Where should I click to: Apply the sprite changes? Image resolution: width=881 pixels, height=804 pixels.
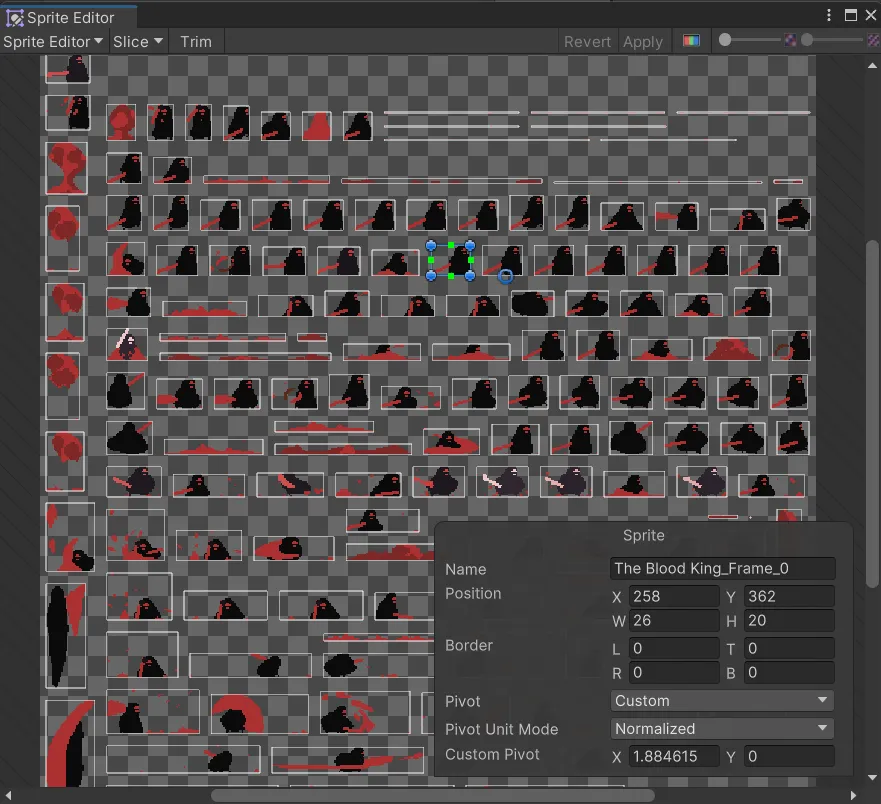tap(643, 42)
